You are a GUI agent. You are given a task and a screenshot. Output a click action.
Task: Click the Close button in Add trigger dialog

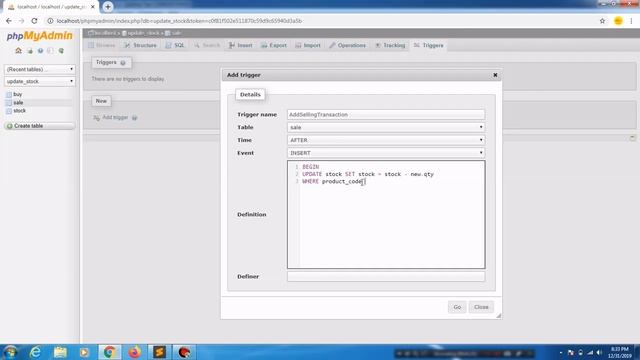coord(481,307)
